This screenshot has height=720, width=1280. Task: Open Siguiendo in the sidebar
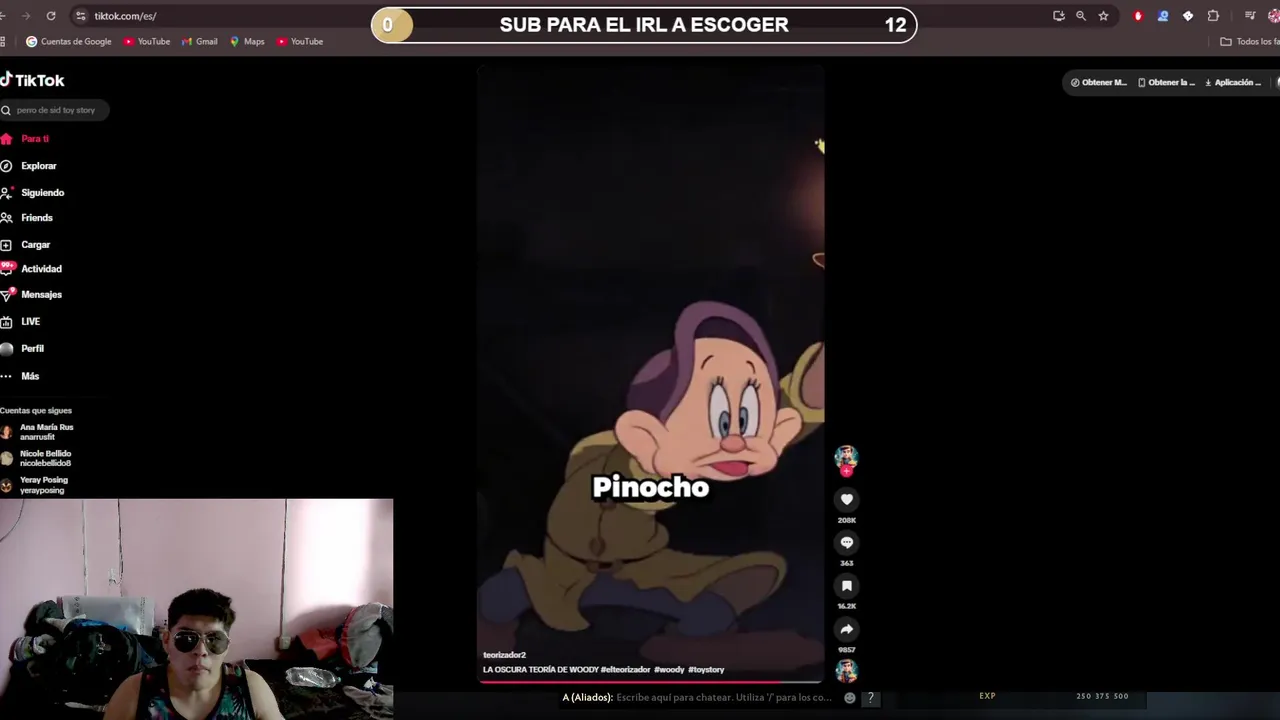coord(33,193)
